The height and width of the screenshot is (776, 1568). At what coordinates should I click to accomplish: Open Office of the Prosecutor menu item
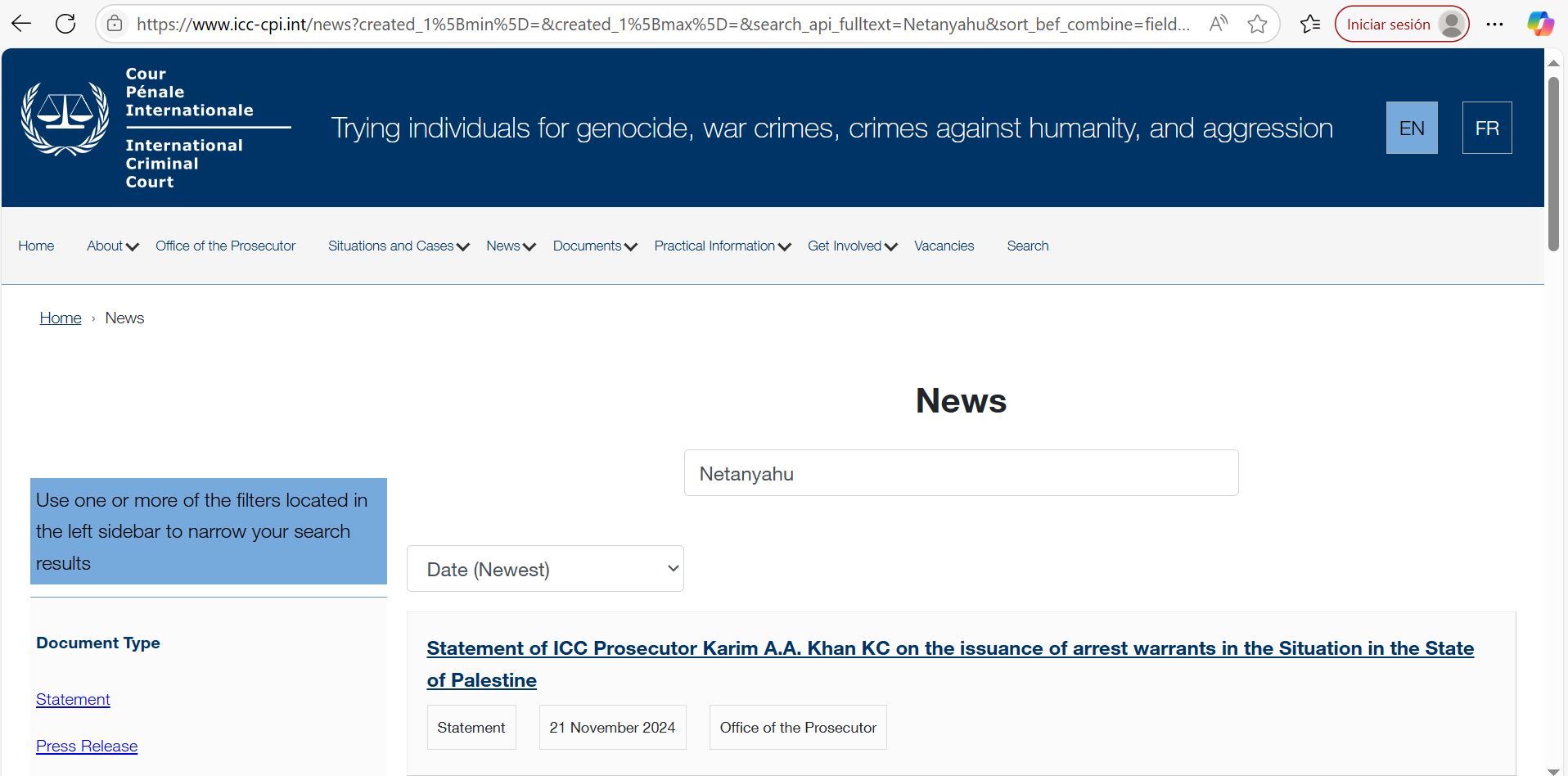click(x=225, y=246)
